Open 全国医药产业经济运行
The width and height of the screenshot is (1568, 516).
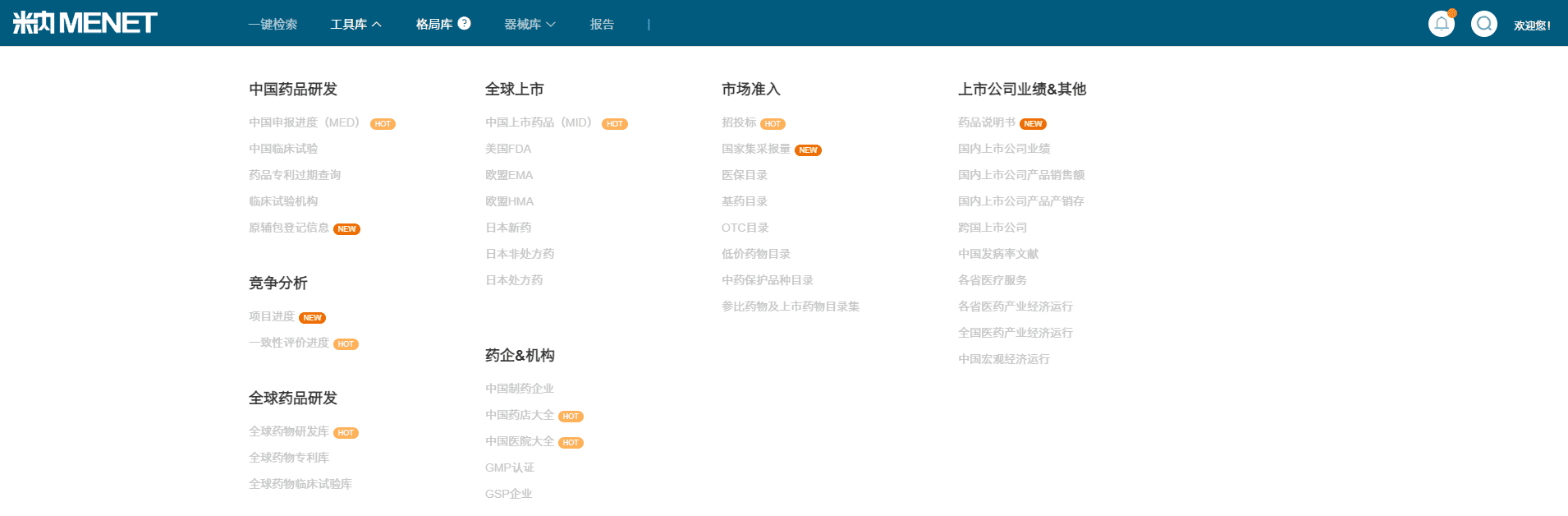1016,333
